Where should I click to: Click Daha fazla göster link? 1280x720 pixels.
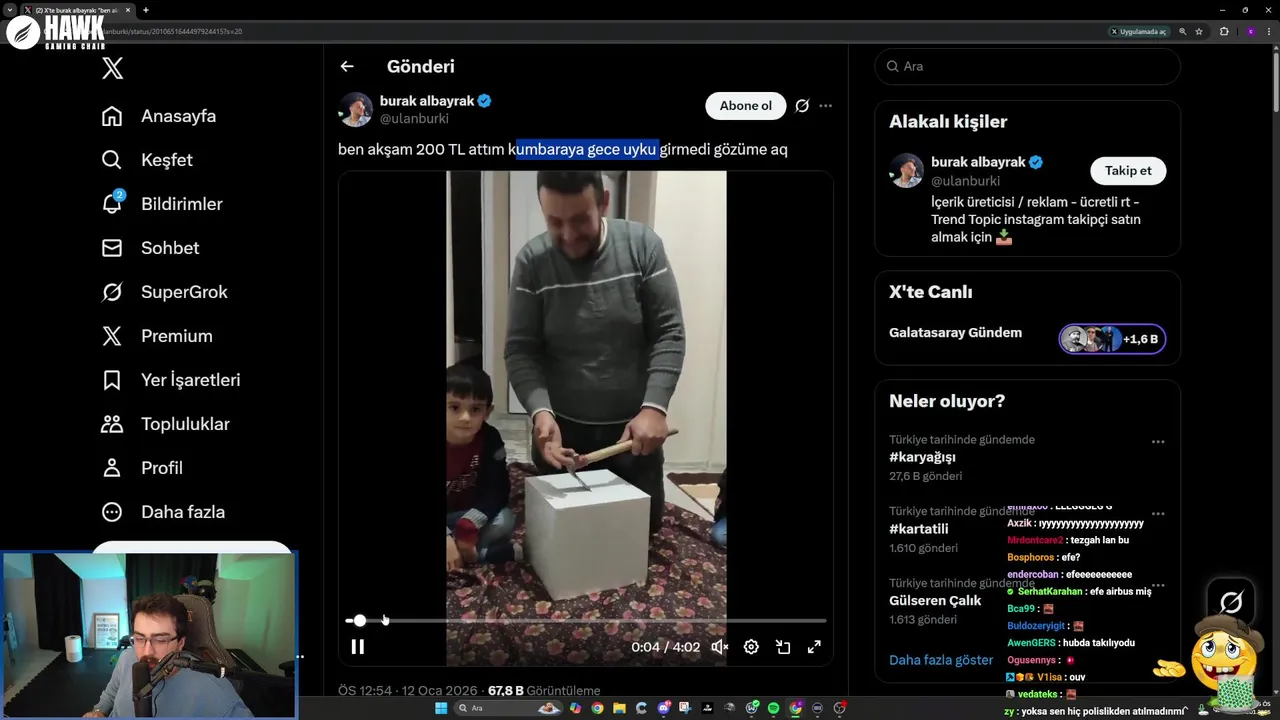click(941, 660)
